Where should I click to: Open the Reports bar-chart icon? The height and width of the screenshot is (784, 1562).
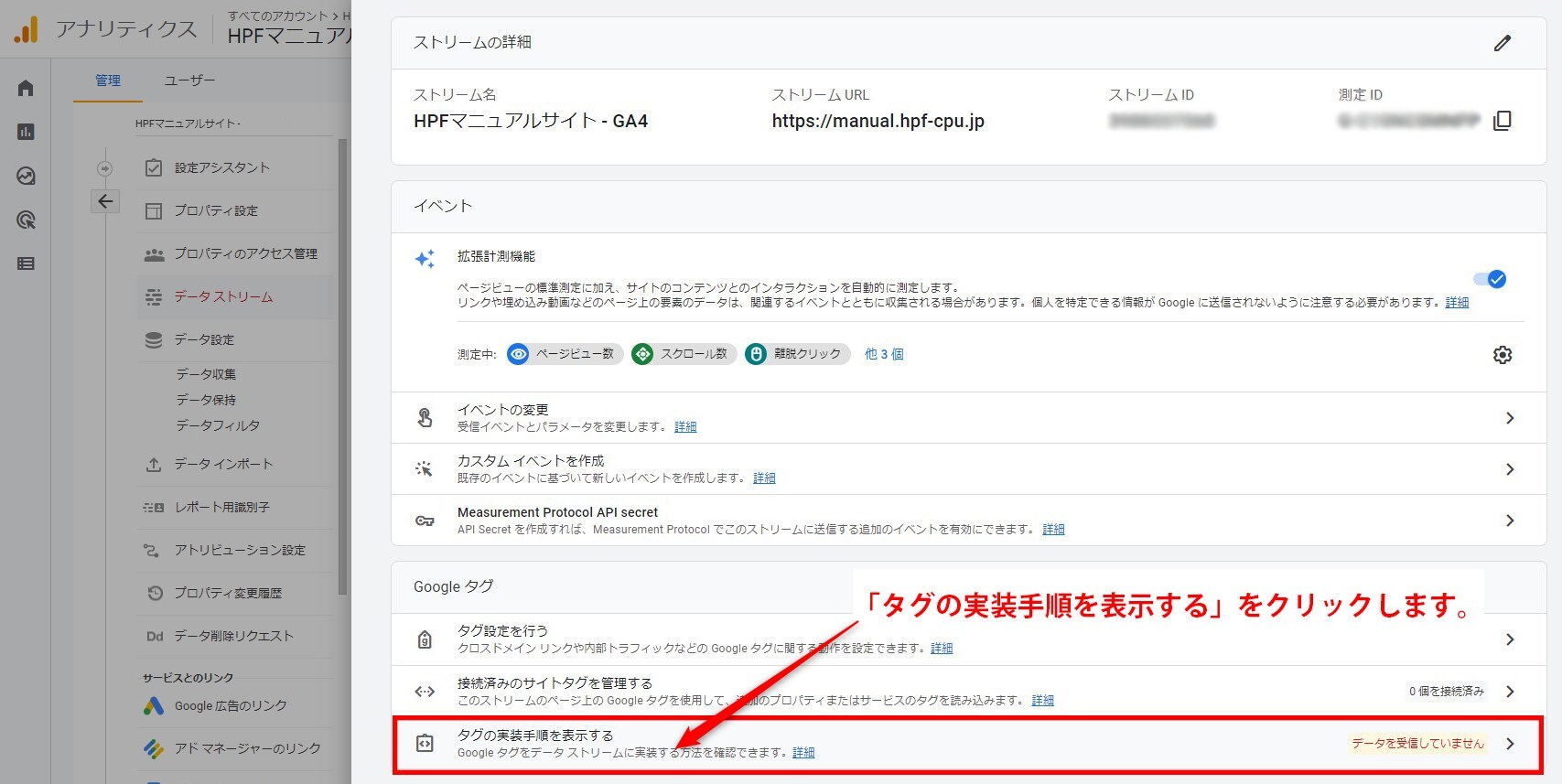point(26,132)
